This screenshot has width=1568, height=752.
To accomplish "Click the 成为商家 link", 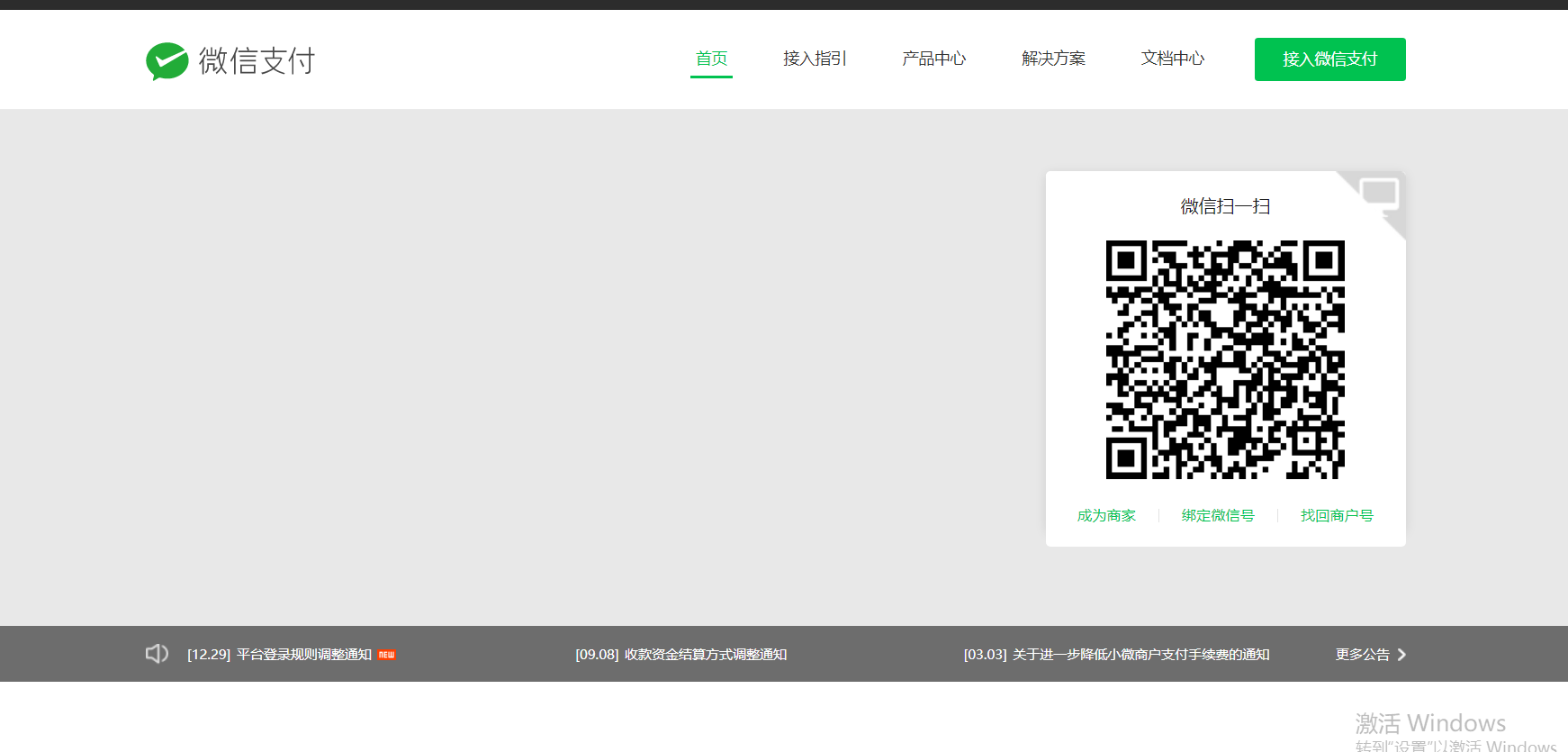I will click(x=1106, y=515).
